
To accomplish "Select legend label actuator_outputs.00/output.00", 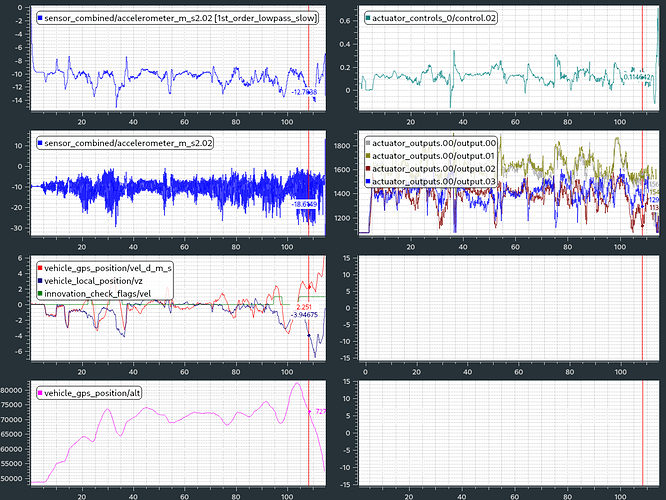I will 434,143.
